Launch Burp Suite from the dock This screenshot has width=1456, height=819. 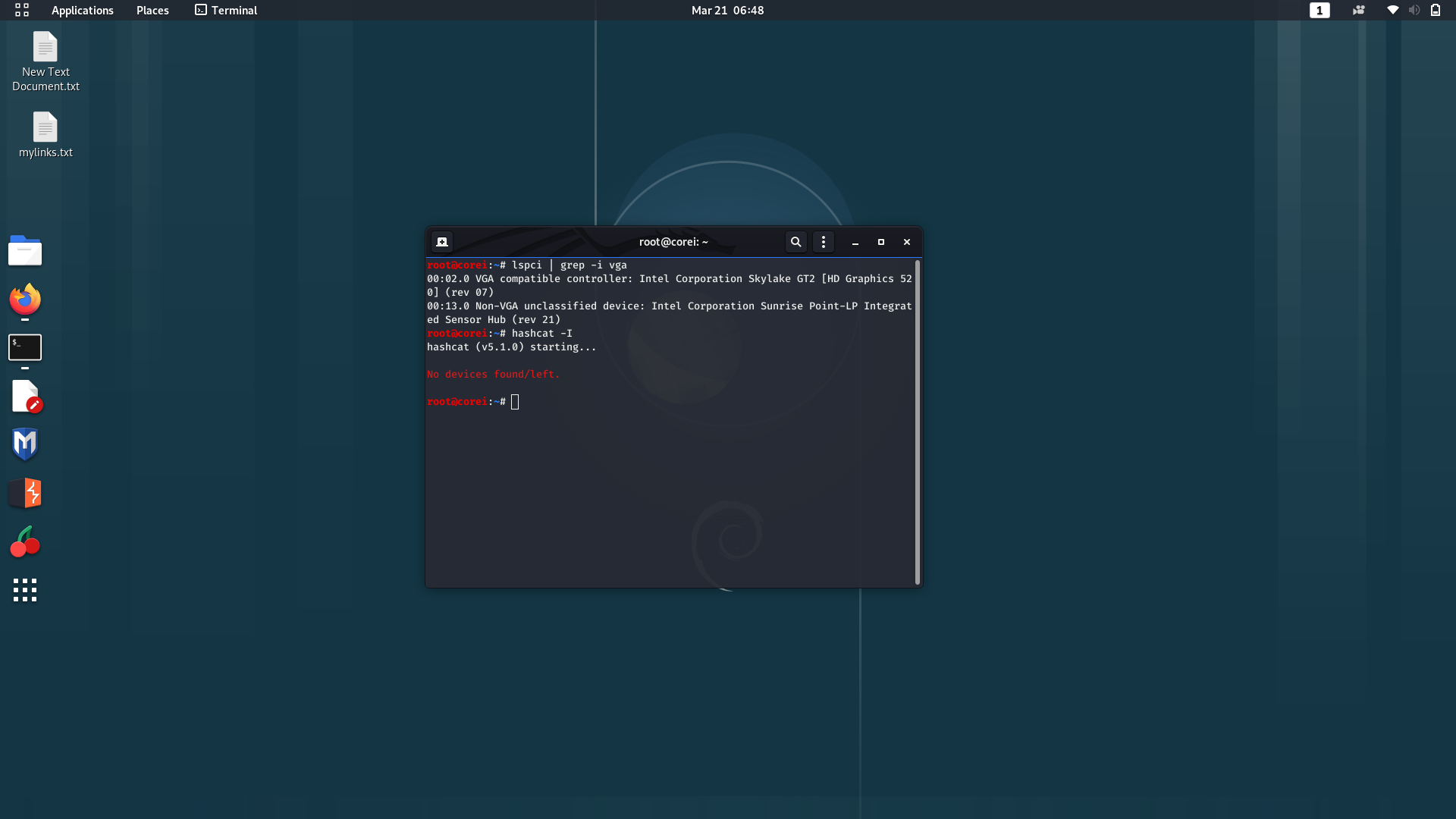tap(25, 493)
